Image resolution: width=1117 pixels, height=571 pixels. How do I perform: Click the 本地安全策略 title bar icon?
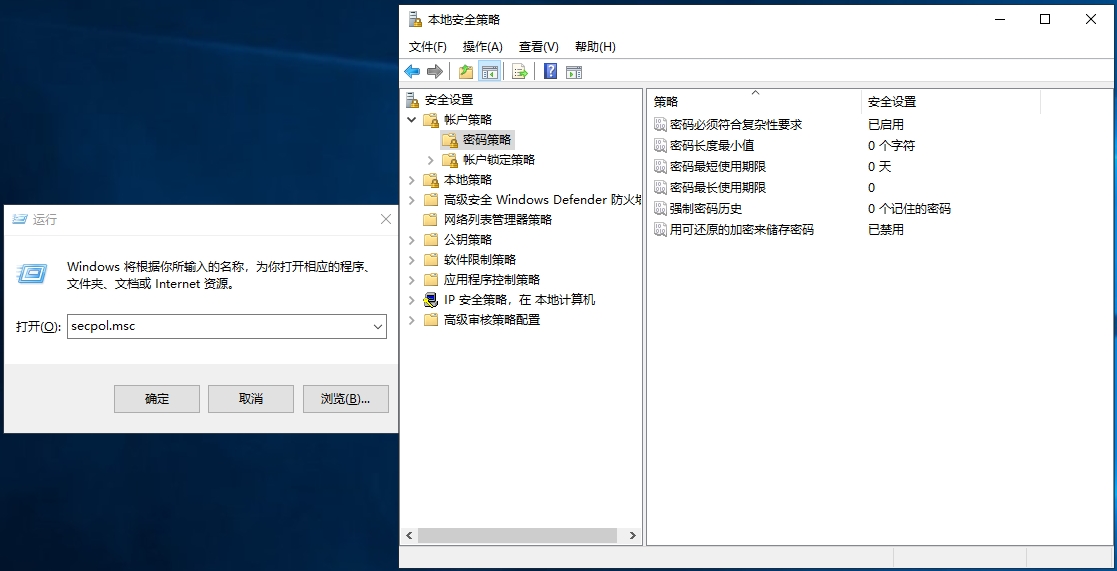(415, 19)
